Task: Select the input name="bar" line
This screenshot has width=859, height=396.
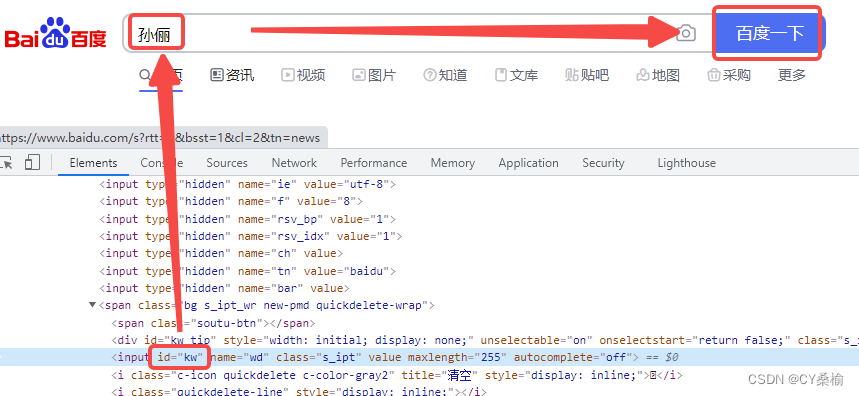Action: click(225, 288)
